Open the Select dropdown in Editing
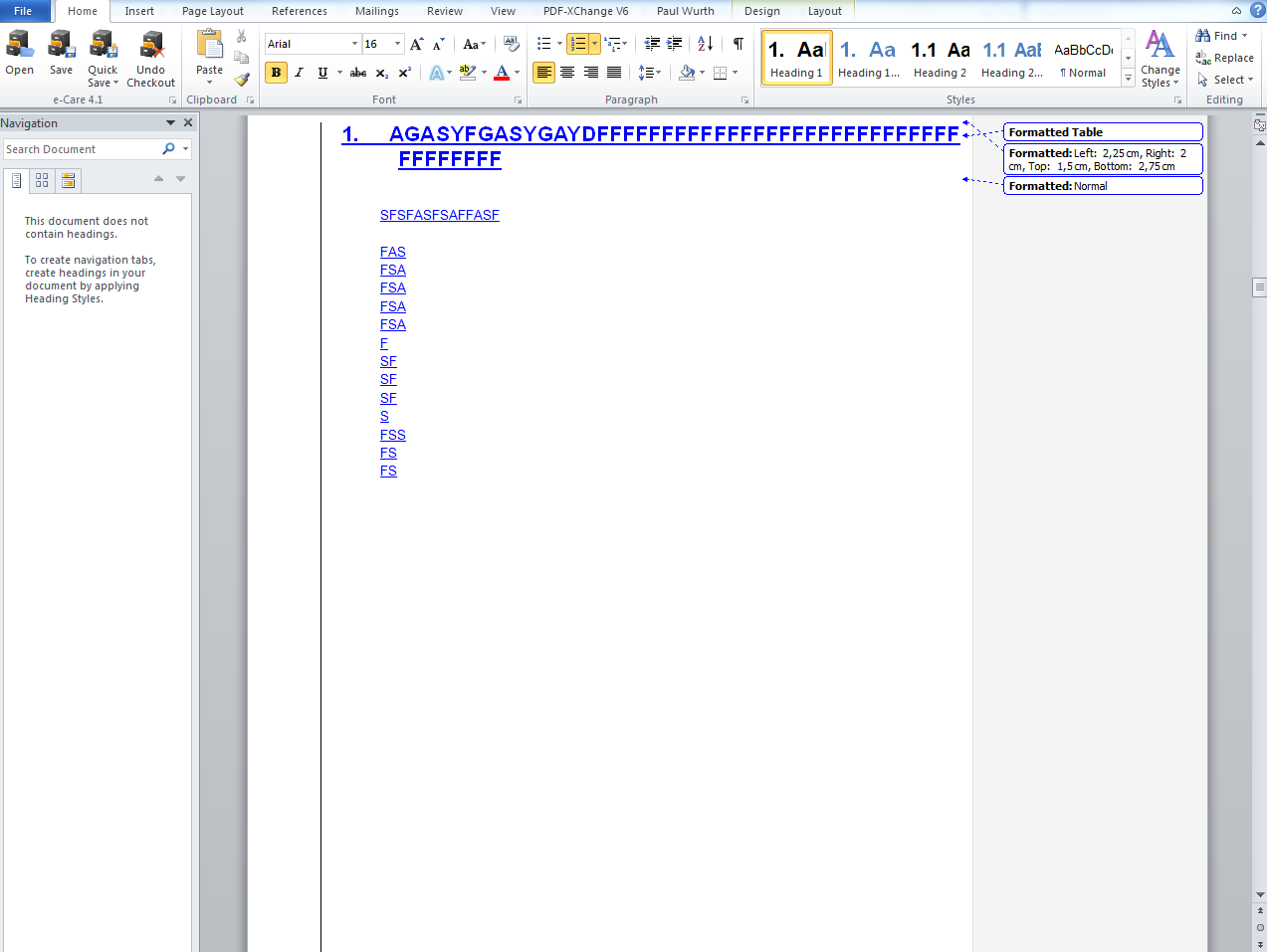1267x952 pixels. coord(1226,80)
